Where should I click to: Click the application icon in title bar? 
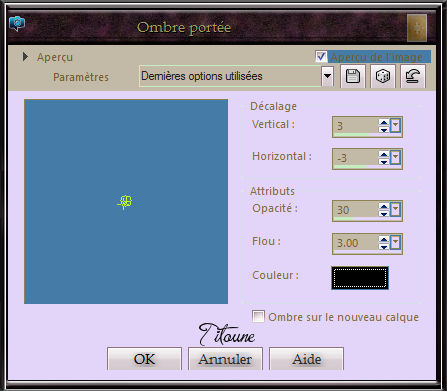tap(17, 24)
